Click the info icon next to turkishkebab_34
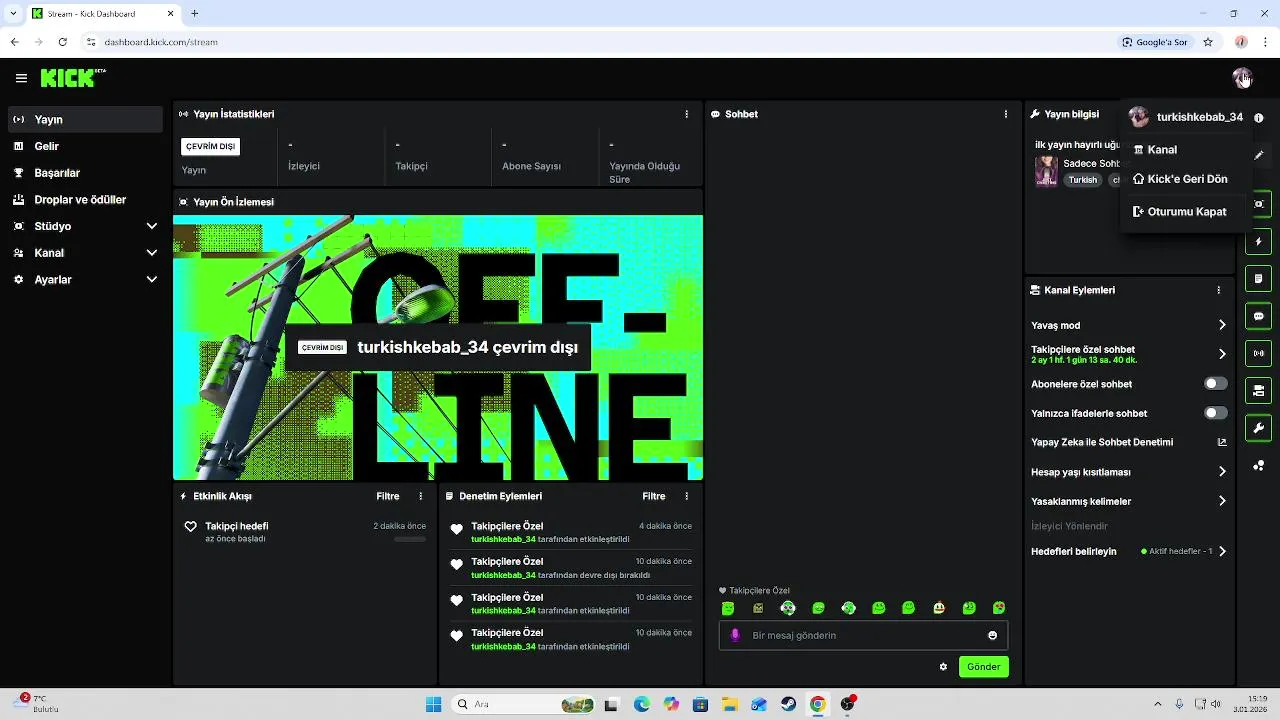 pos(1258,117)
